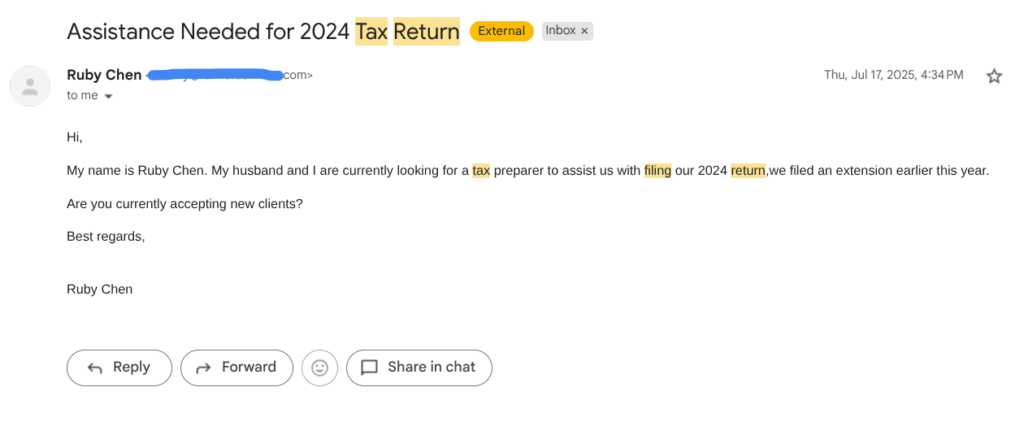Image resolution: width=1024 pixels, height=422 pixels.
Task: Click the sender's redacted email address
Action: point(230,75)
